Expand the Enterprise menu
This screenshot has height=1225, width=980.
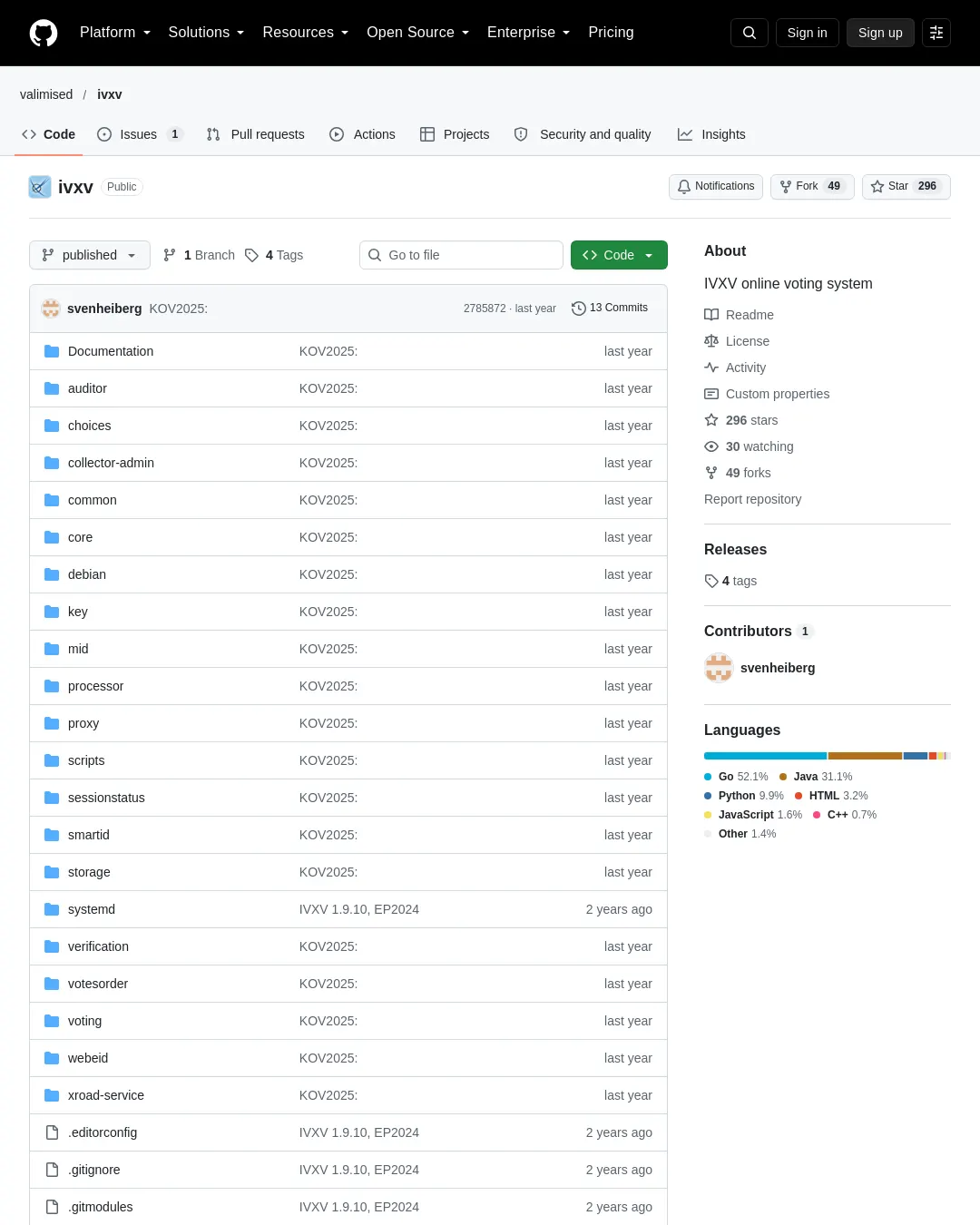[x=529, y=33]
